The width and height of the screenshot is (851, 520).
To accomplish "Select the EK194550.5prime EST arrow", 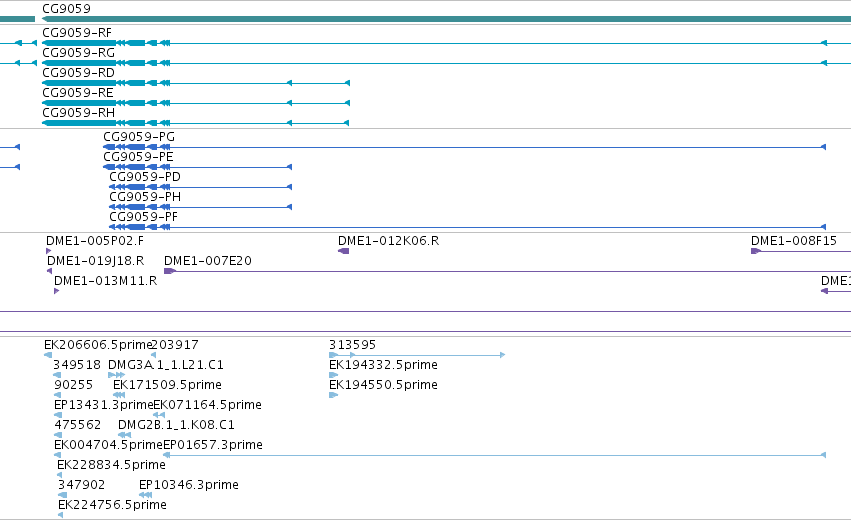I will click(333, 395).
